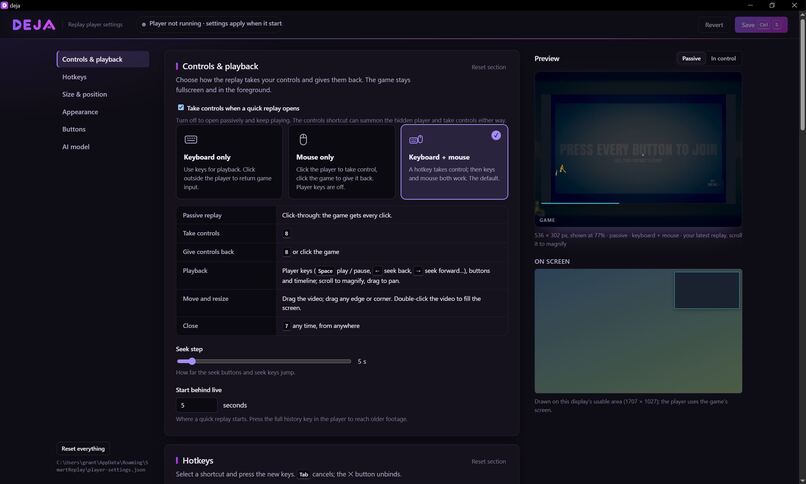Click the replay preview thumbnail

click(x=638, y=149)
